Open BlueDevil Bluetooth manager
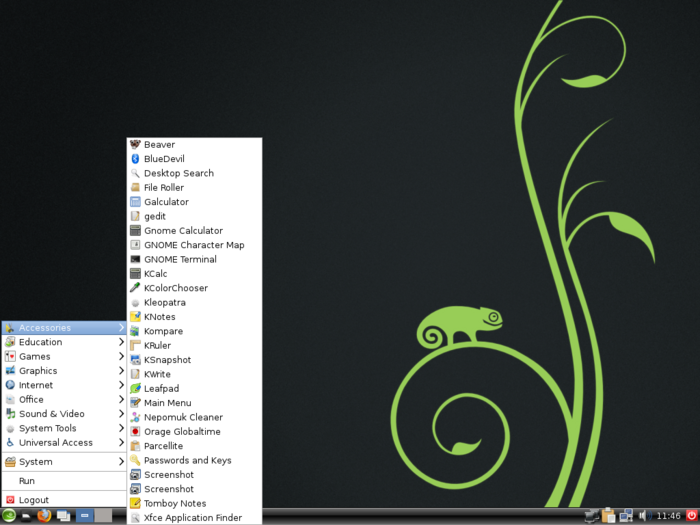The width and height of the screenshot is (700, 525). point(165,159)
